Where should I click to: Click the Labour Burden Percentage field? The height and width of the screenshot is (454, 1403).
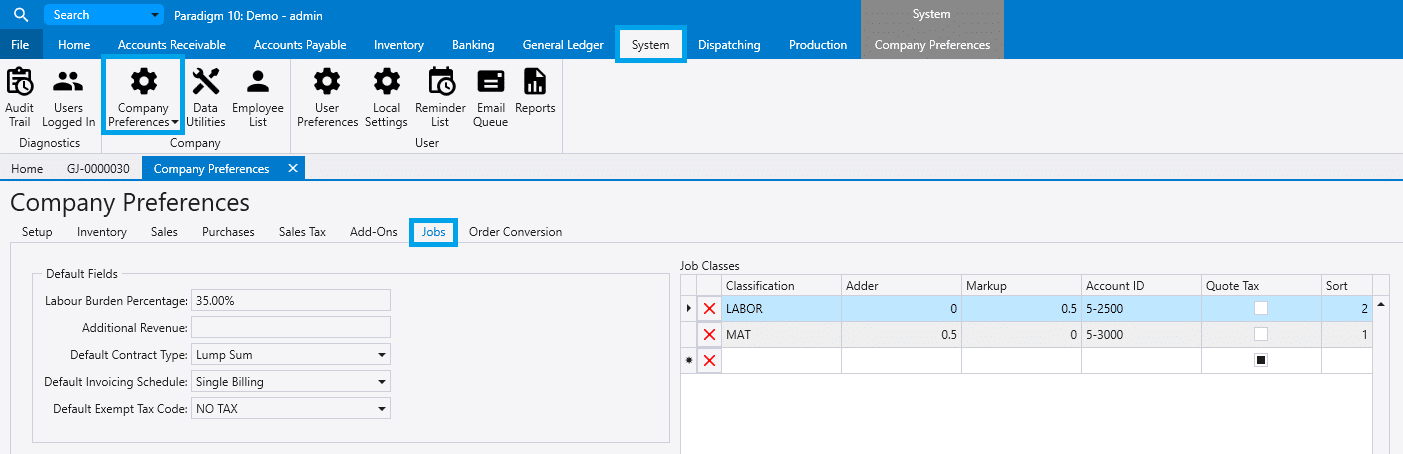(290, 300)
